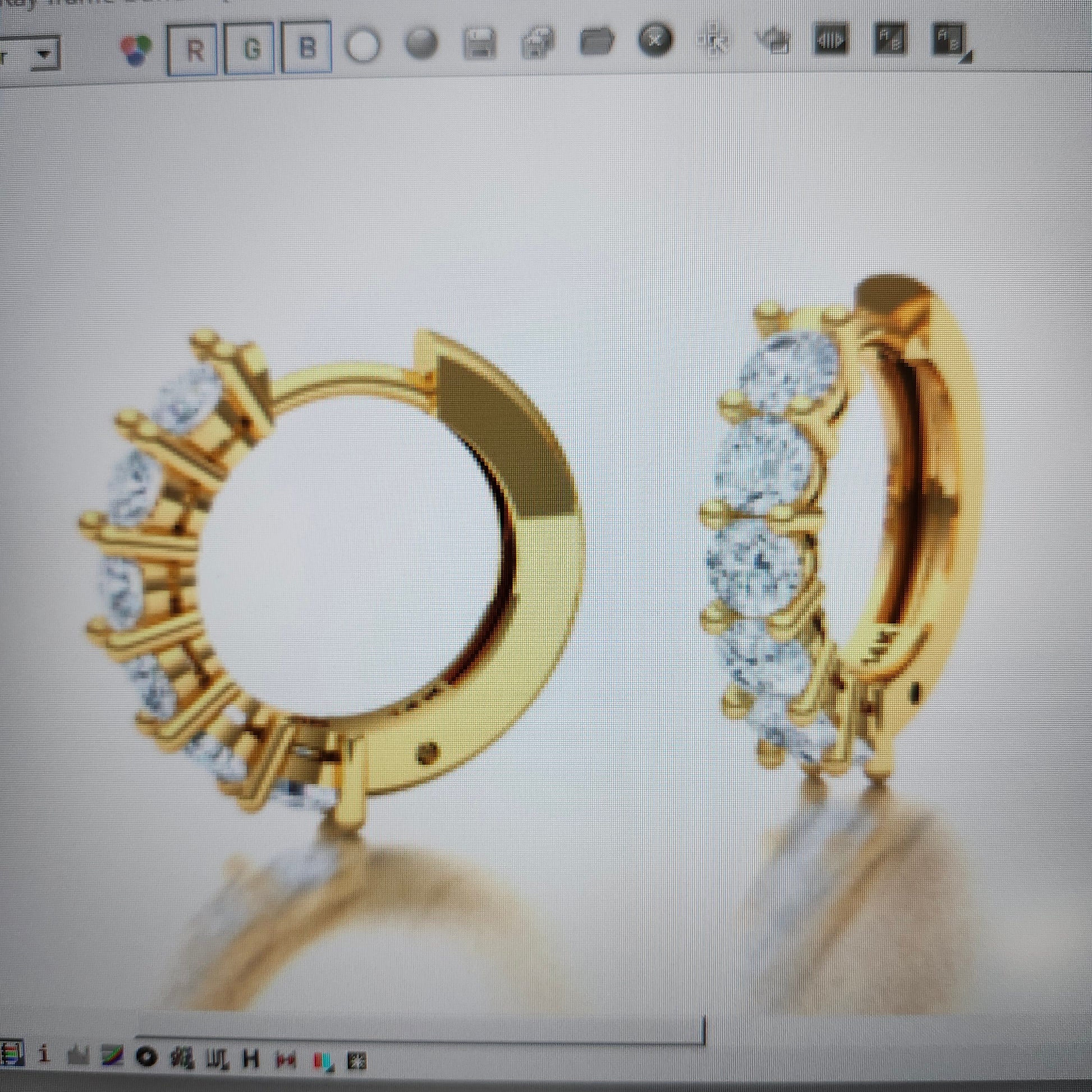Switch to RGB color display icon

coord(136,49)
